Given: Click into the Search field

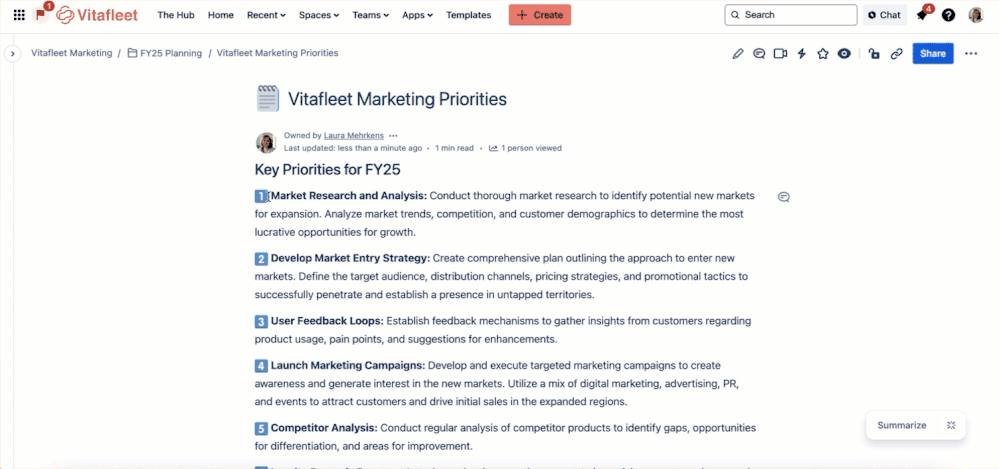Looking at the screenshot, I should 791,15.
